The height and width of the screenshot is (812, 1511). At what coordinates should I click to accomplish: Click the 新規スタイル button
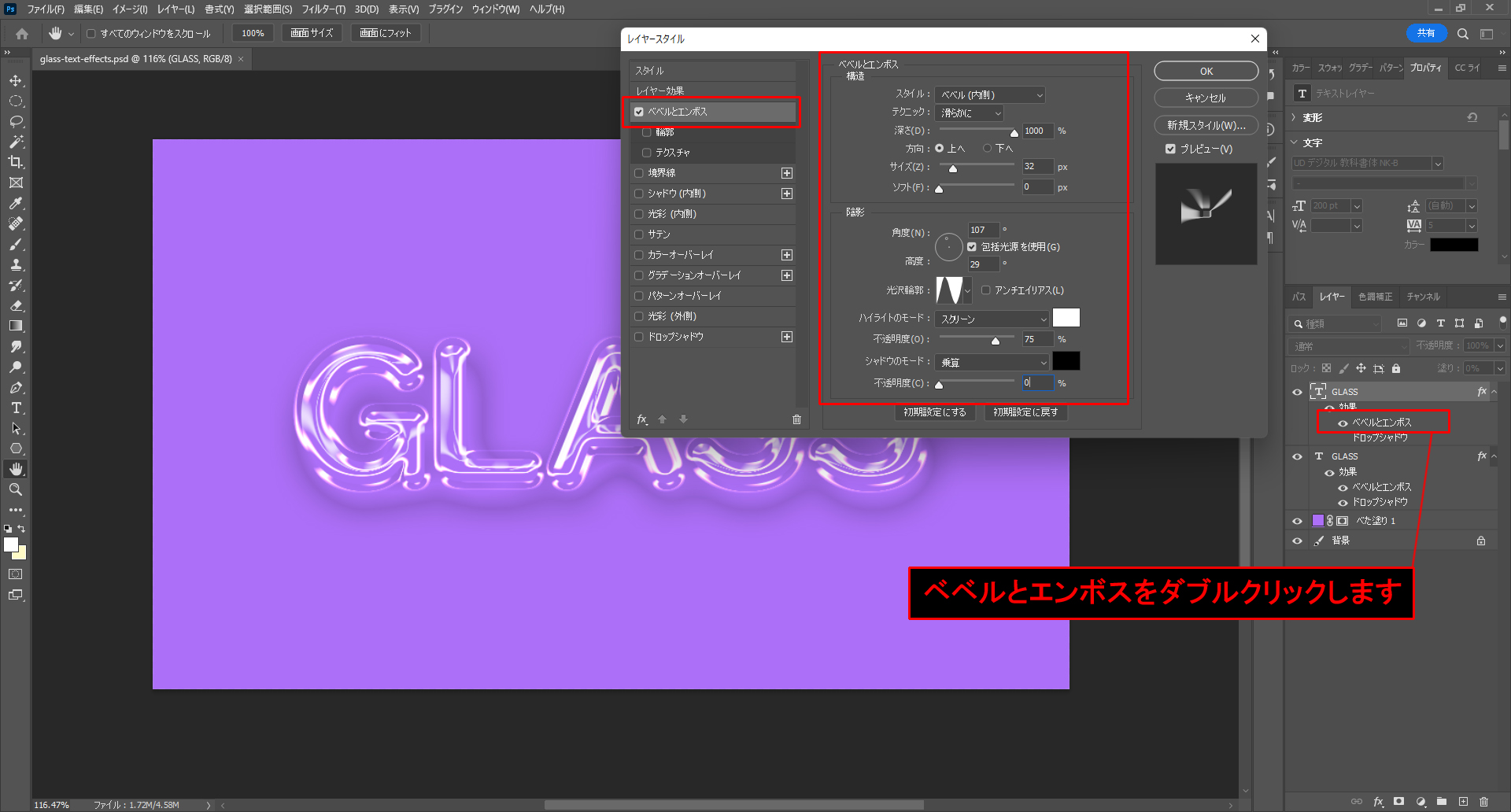click(1206, 125)
